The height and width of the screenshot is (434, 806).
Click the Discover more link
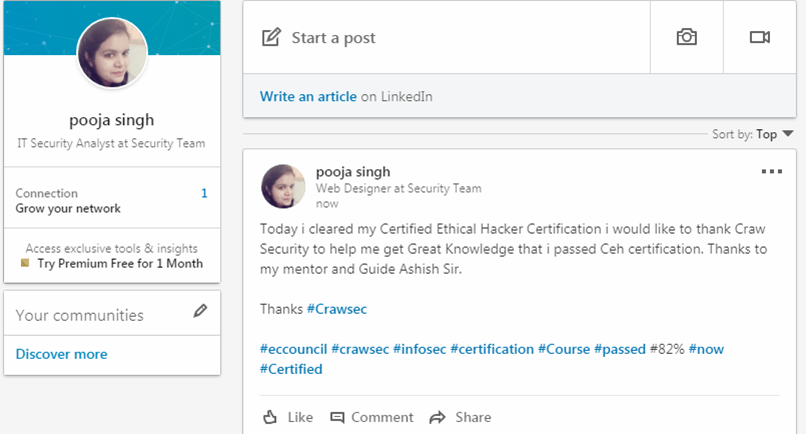pos(61,354)
